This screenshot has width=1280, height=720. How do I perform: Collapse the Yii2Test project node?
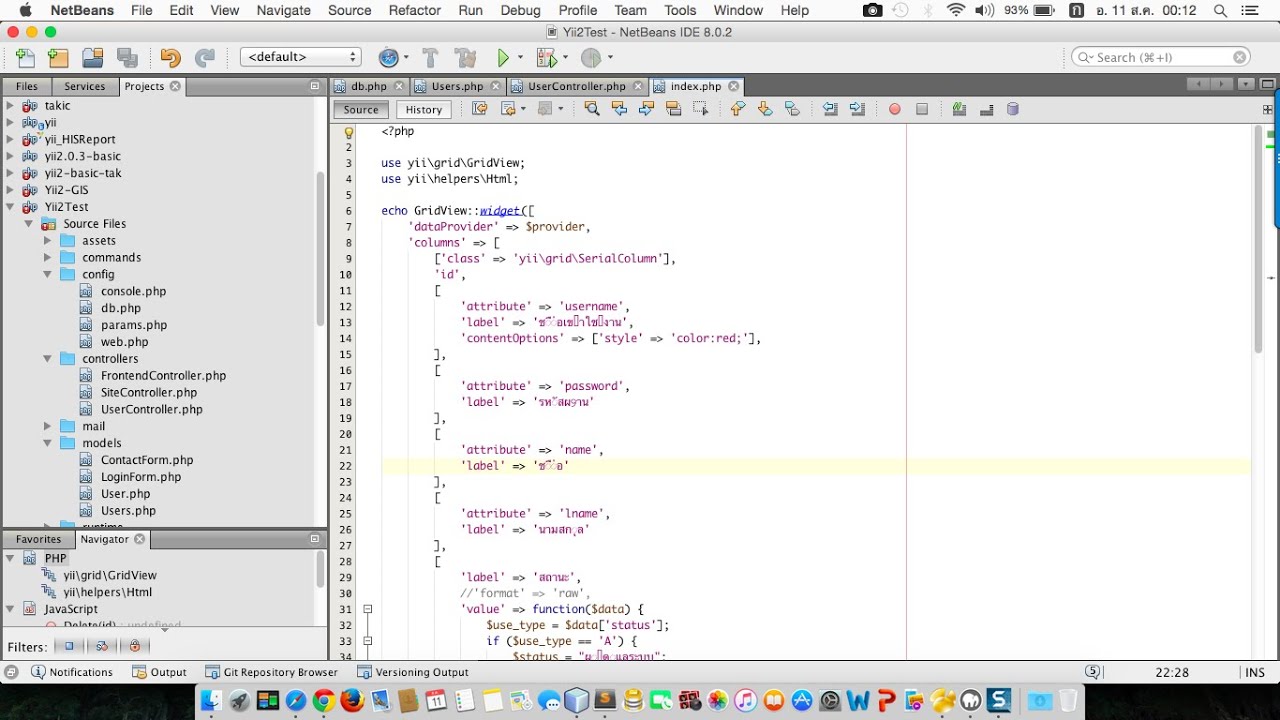[x=10, y=207]
